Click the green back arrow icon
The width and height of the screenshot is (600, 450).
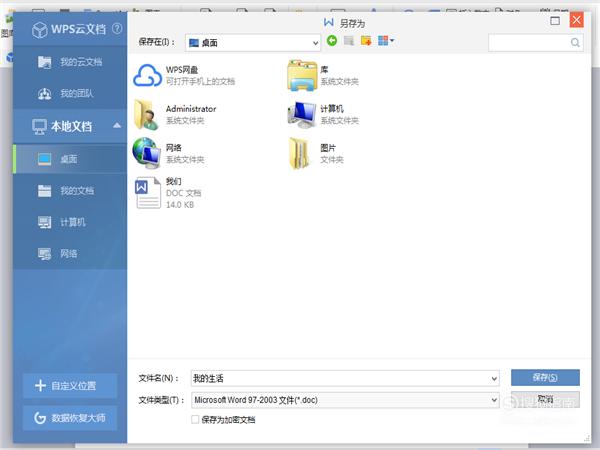332,41
